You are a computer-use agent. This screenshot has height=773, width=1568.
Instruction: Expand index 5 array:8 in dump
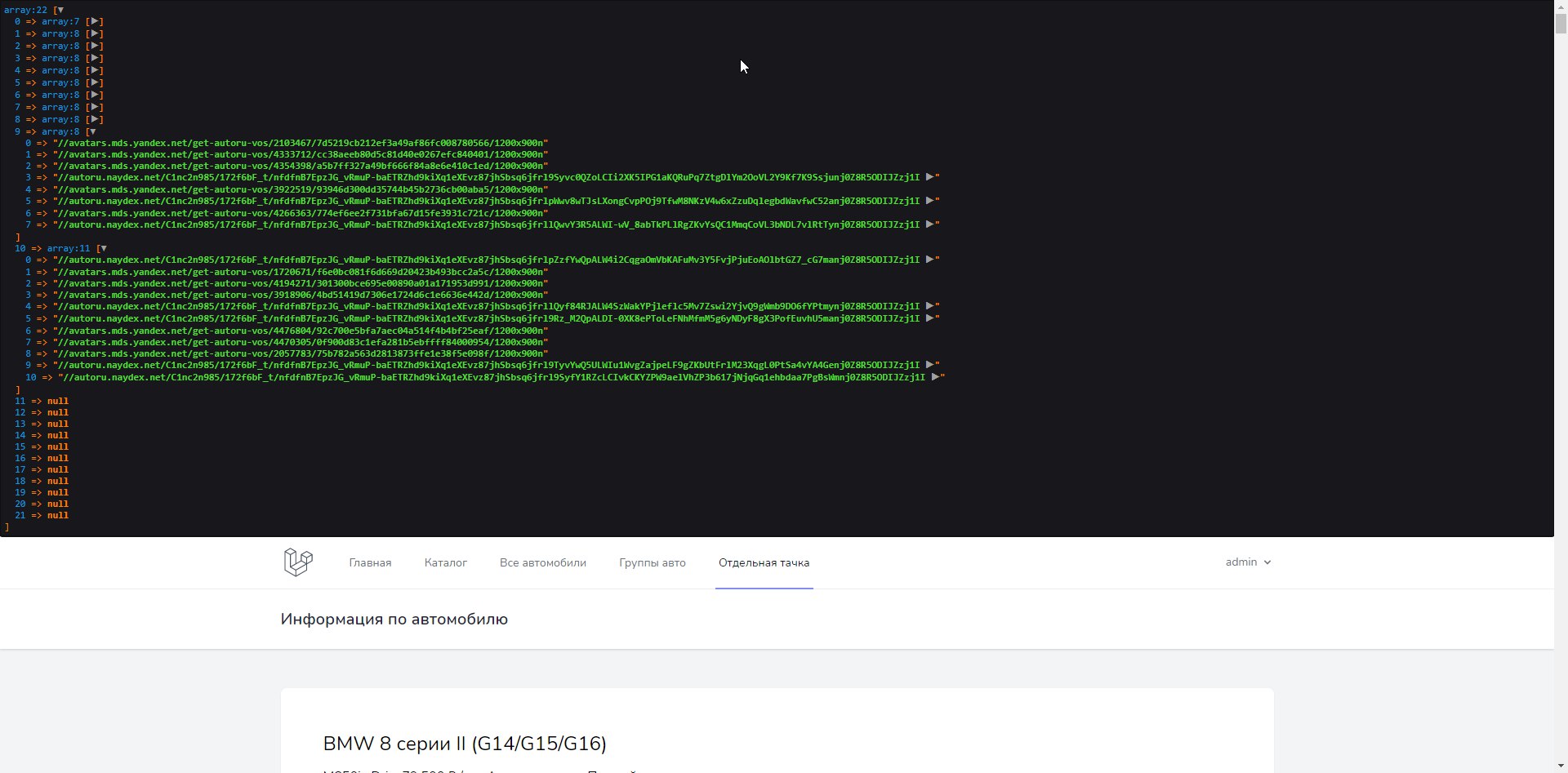coord(95,82)
